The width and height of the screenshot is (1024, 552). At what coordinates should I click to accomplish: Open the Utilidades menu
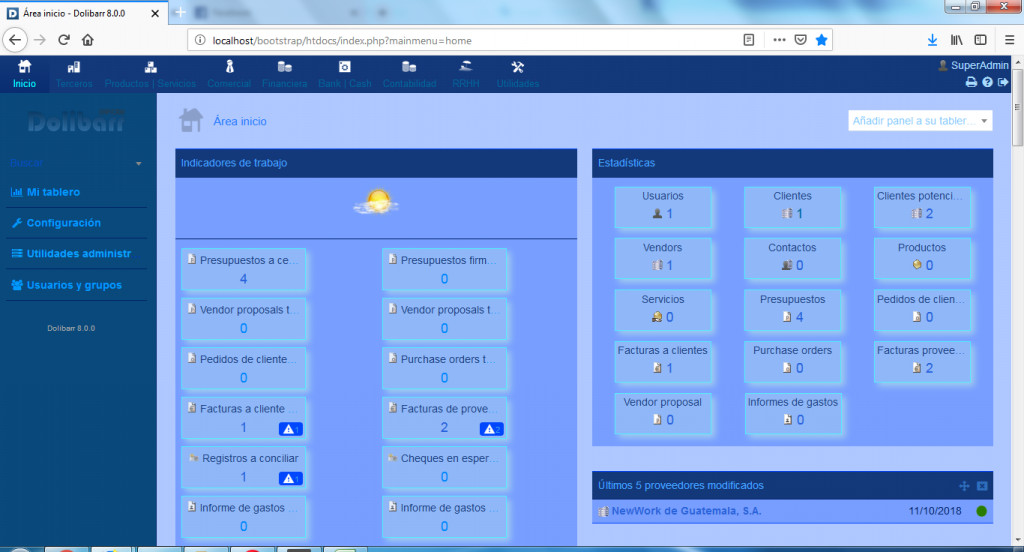click(x=517, y=74)
